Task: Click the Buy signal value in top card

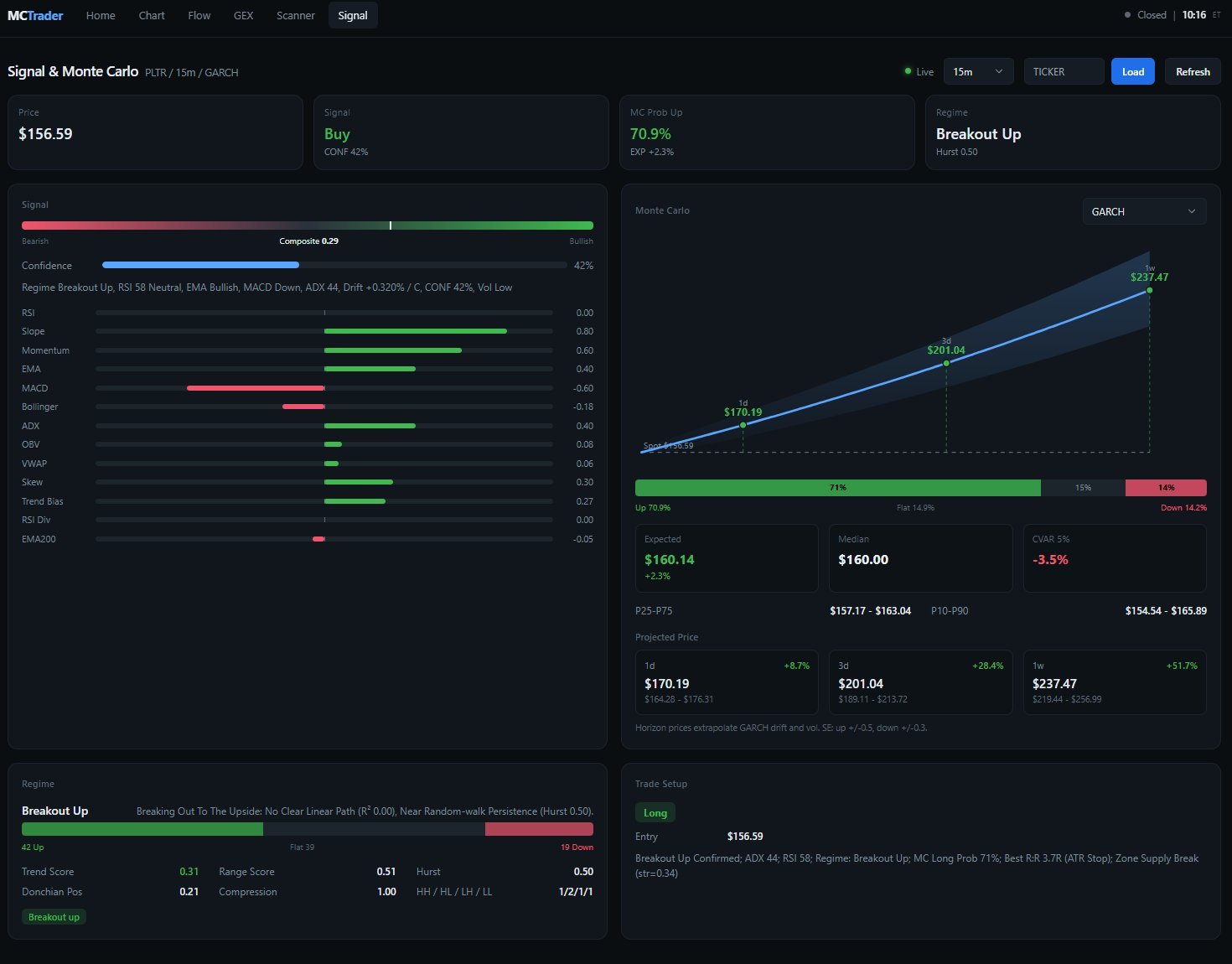Action: click(x=337, y=134)
